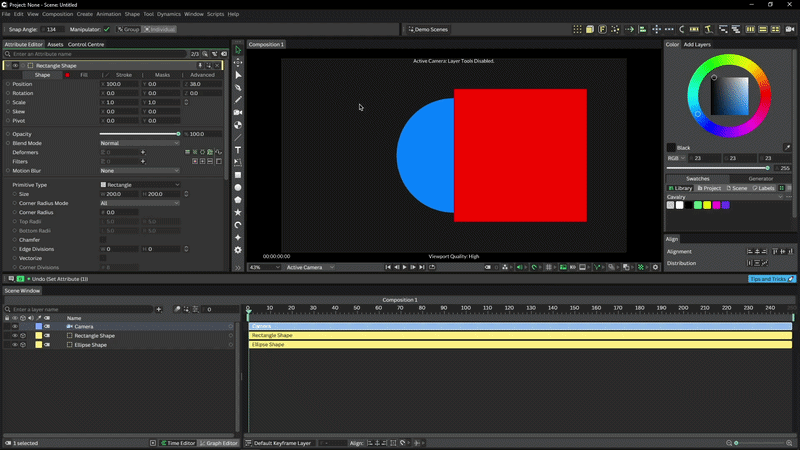Open the Graph Editor button
The width and height of the screenshot is (800, 450).
click(218, 443)
